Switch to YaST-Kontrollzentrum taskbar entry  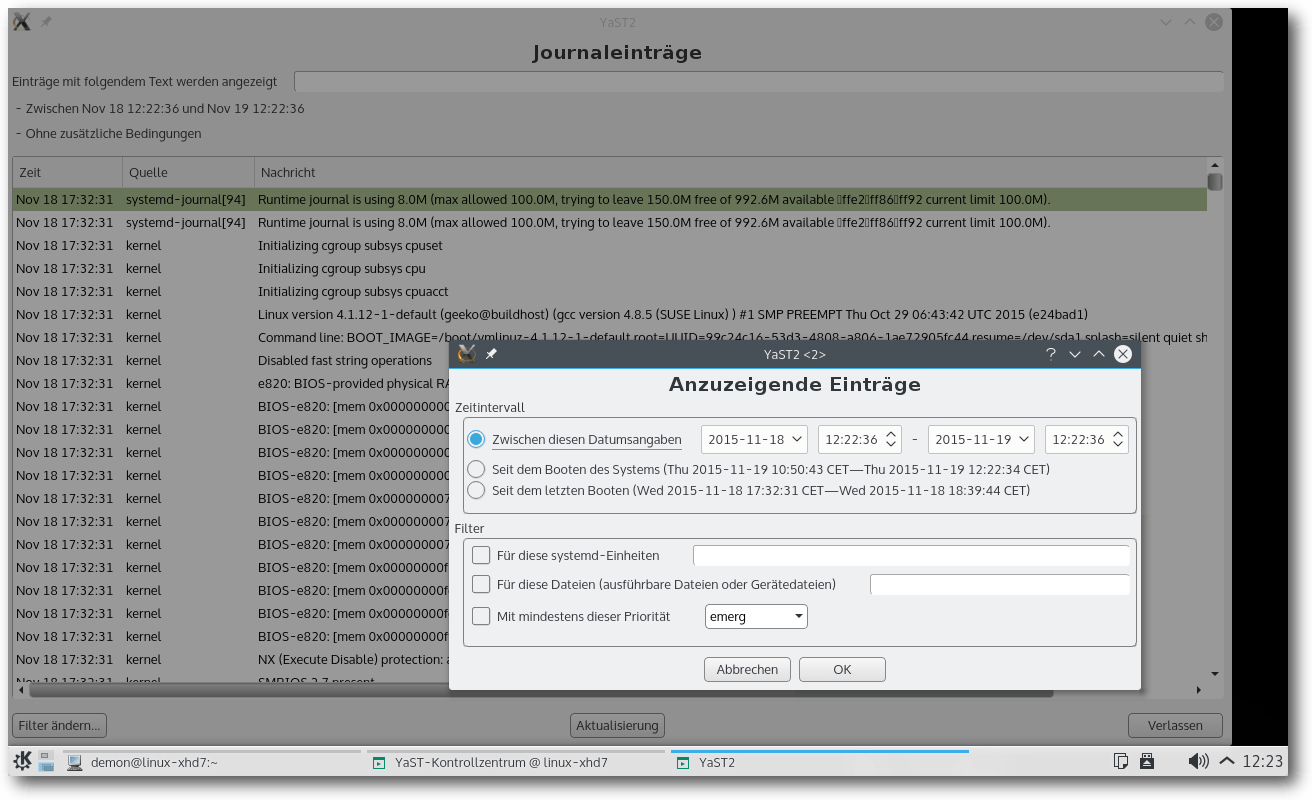click(516, 762)
